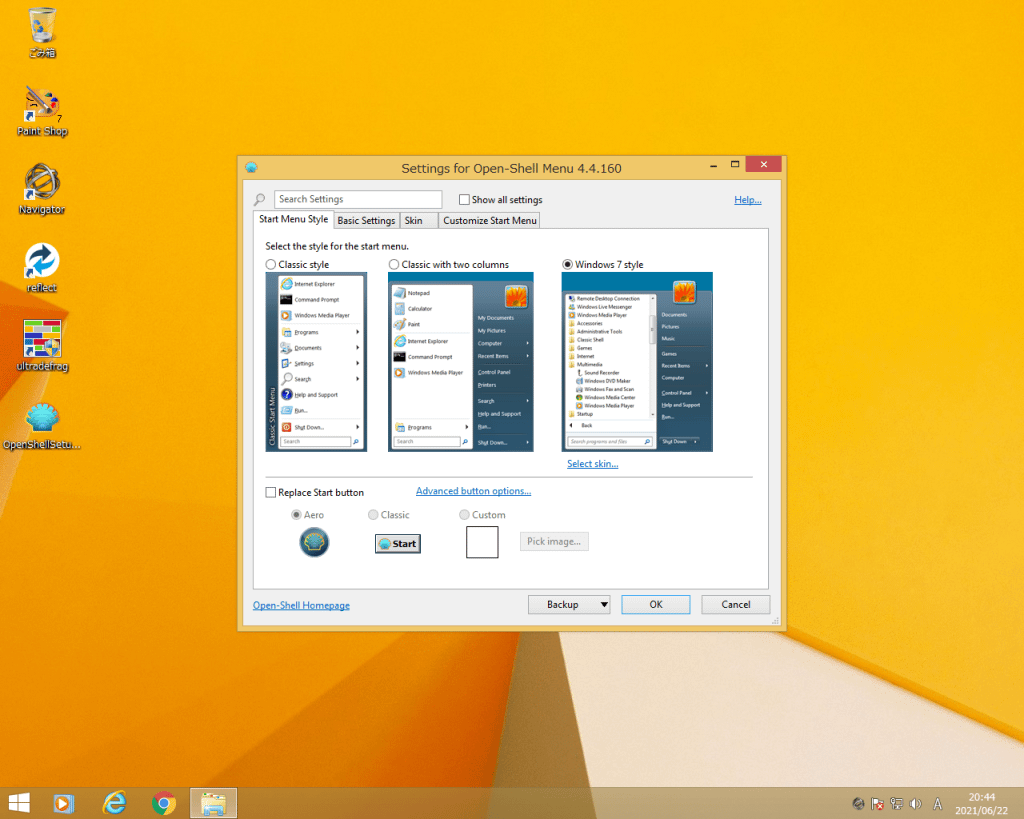
Task: Open the Paint Shop desktop shortcut
Action: click(x=42, y=111)
